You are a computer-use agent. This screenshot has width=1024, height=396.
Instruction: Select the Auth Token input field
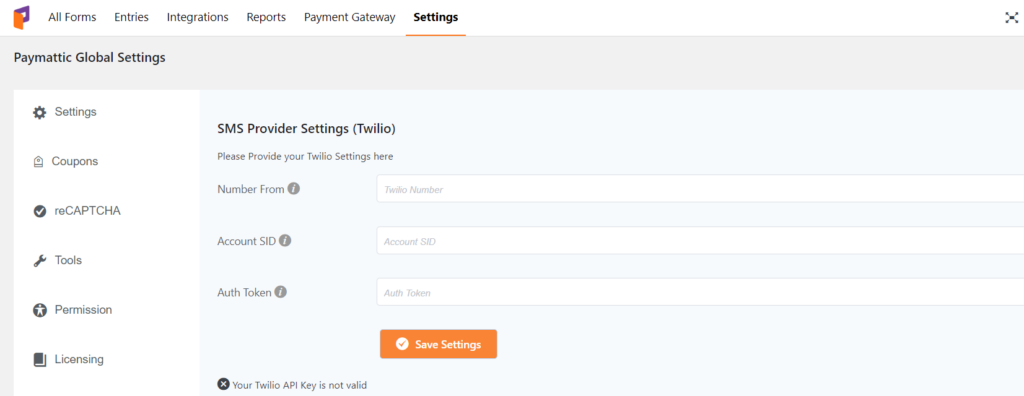coord(700,292)
